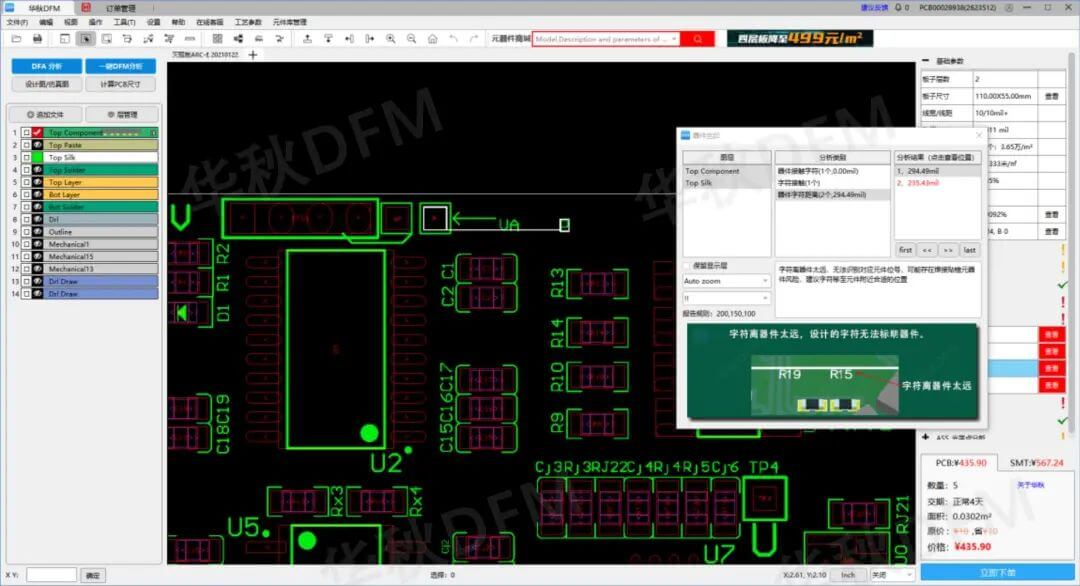Expand the component search box dropdown arrow
This screenshot has height=586, width=1080.
click(674, 39)
